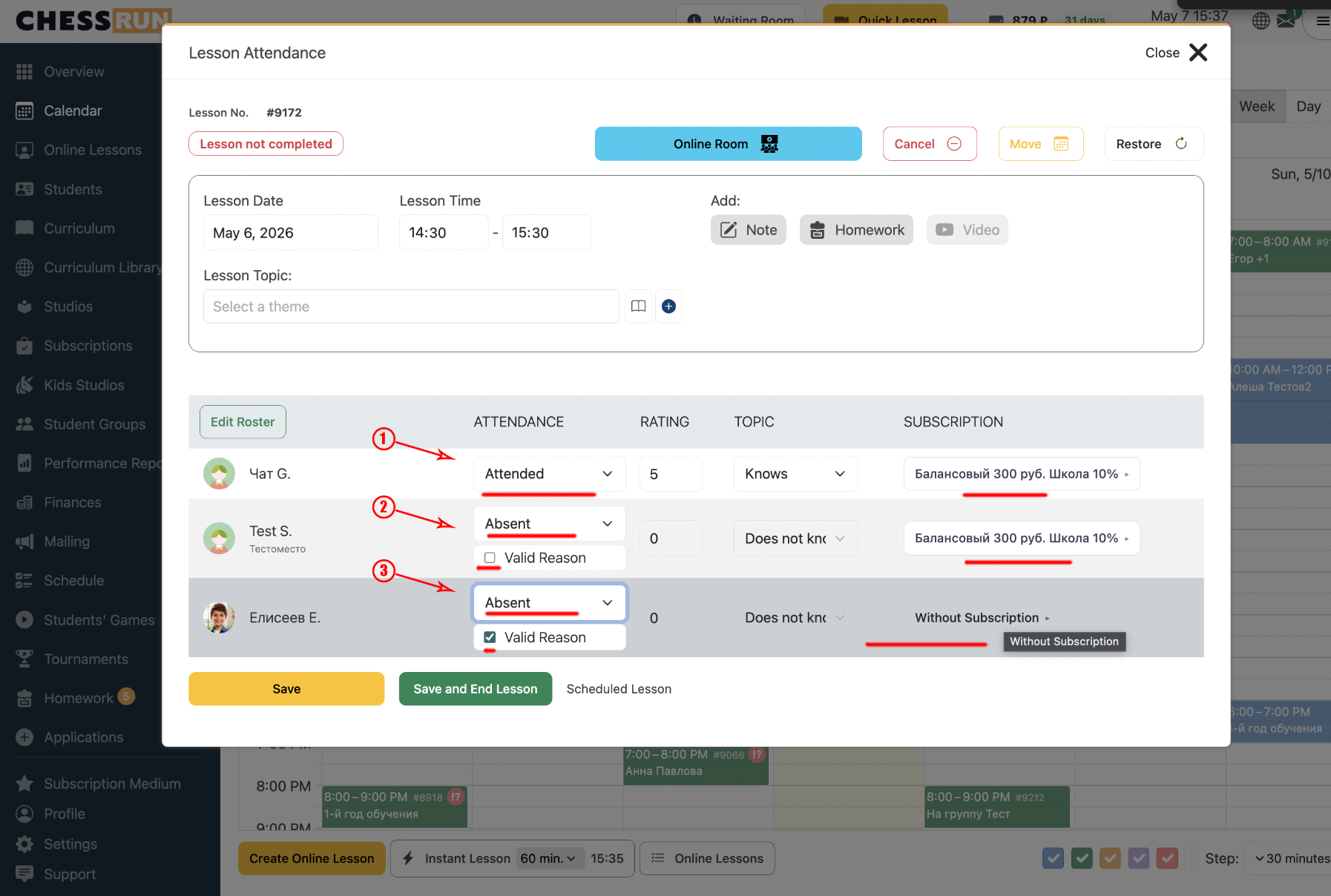This screenshot has height=896, width=1331.
Task: Click the rating field for Чат G.
Action: click(671, 474)
